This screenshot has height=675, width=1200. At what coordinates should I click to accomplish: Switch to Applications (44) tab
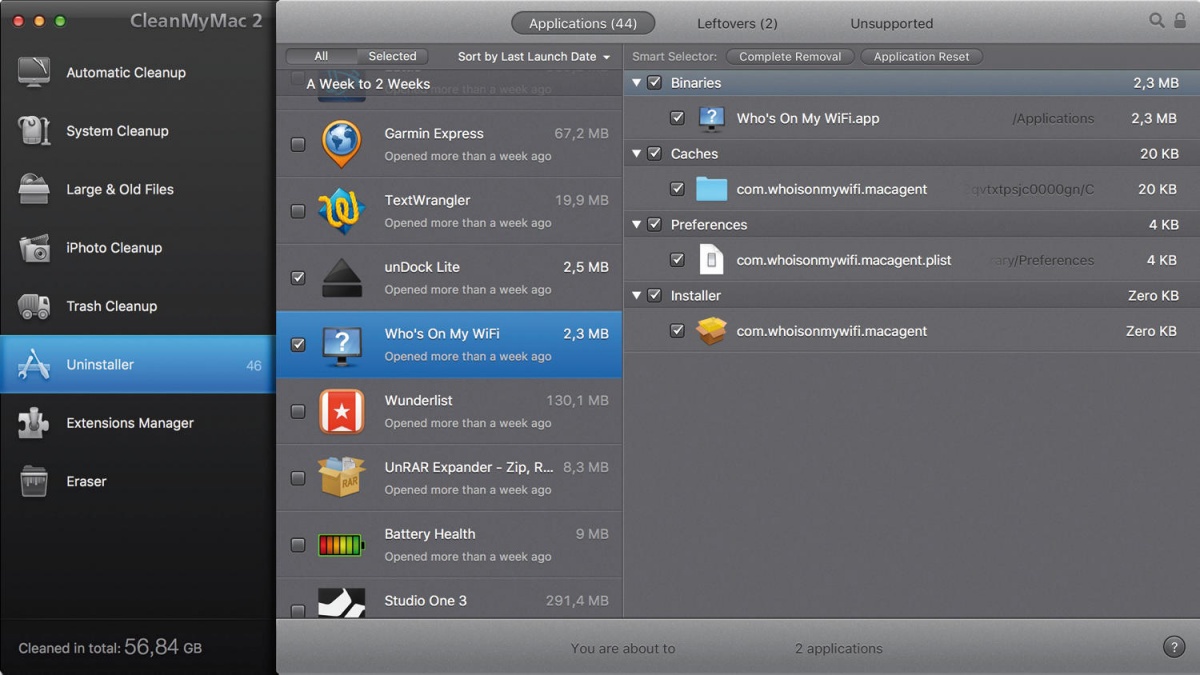pos(583,23)
